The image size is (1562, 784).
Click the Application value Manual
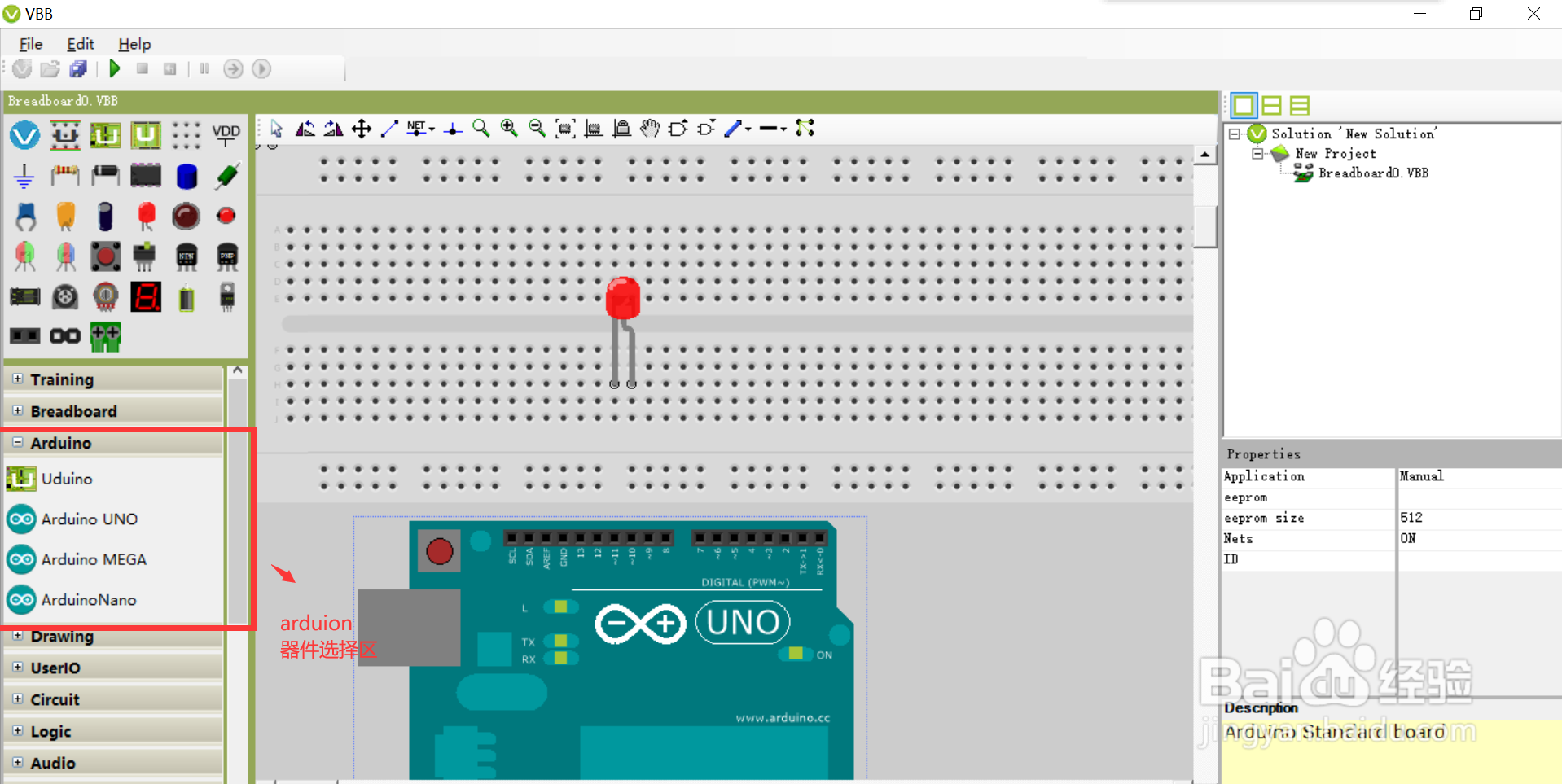coord(1422,476)
